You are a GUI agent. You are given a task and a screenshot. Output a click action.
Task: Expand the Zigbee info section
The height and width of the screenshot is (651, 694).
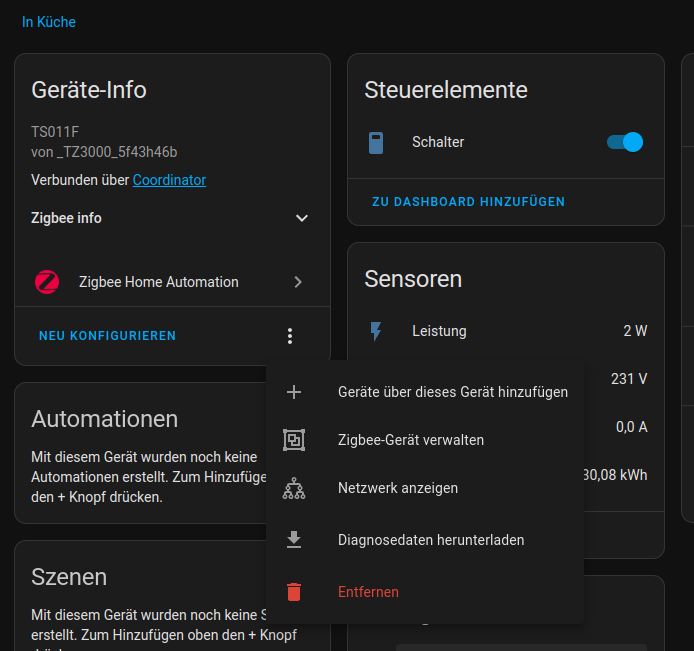[x=302, y=218]
